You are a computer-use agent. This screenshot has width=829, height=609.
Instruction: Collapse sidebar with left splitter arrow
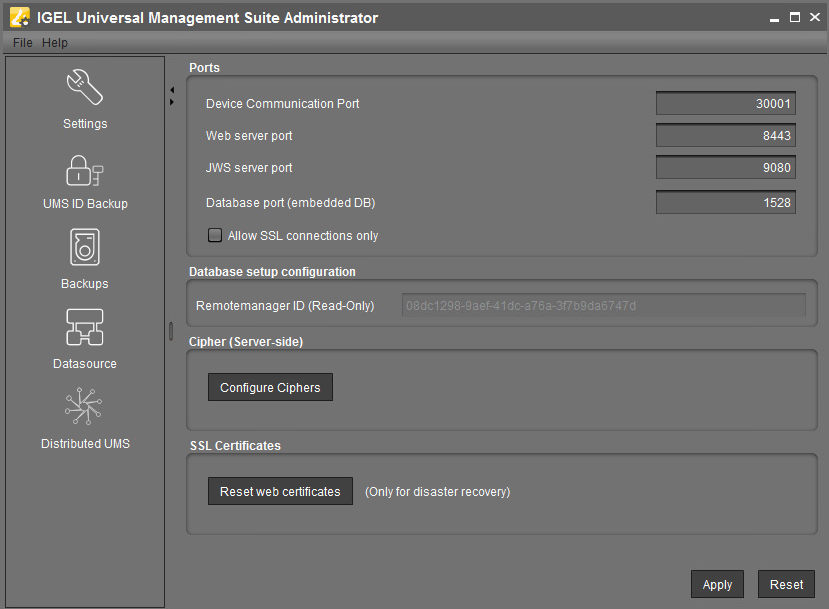pyautogui.click(x=172, y=90)
